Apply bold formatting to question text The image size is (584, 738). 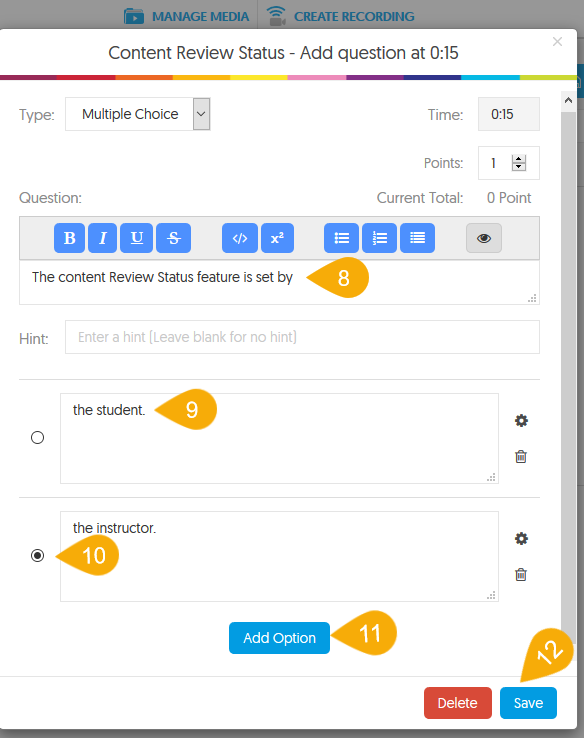pos(69,238)
